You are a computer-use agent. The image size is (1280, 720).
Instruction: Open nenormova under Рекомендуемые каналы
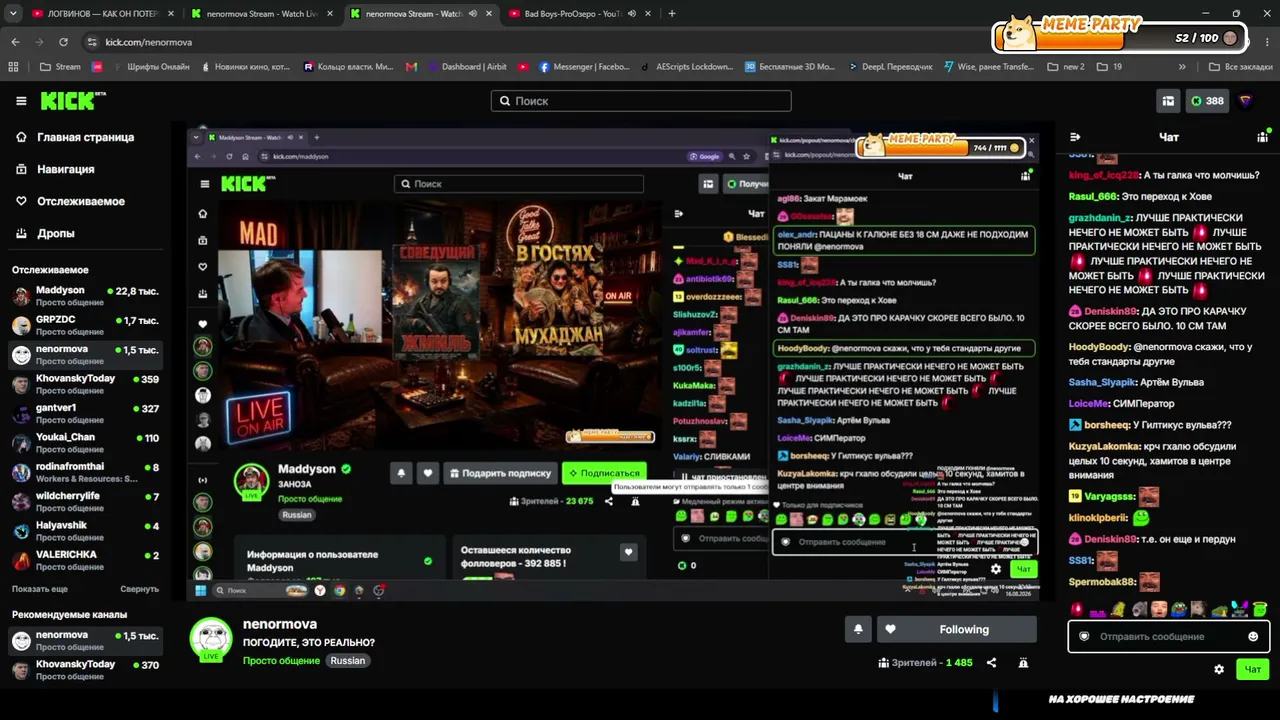click(85, 640)
